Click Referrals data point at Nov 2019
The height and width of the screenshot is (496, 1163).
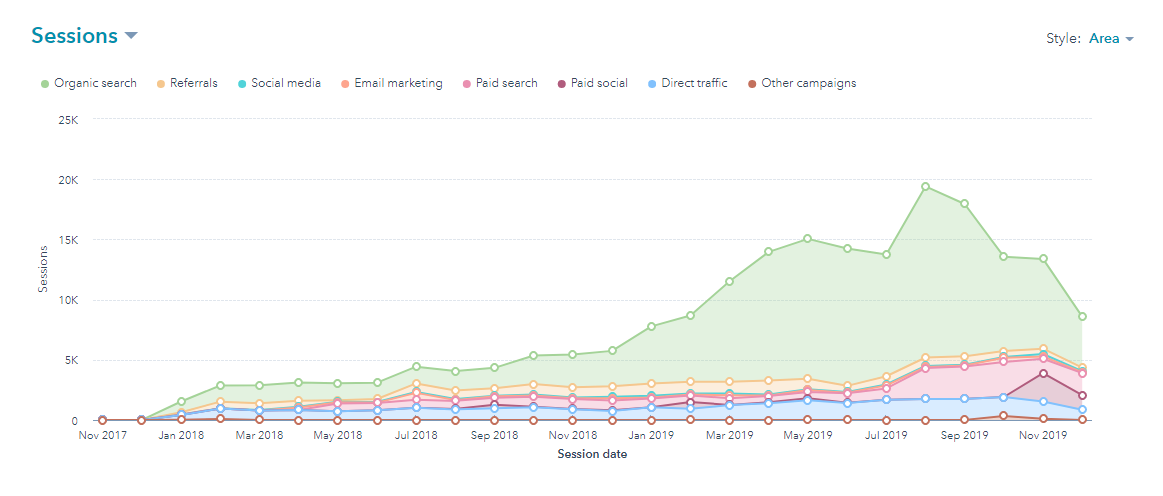coord(1043,349)
